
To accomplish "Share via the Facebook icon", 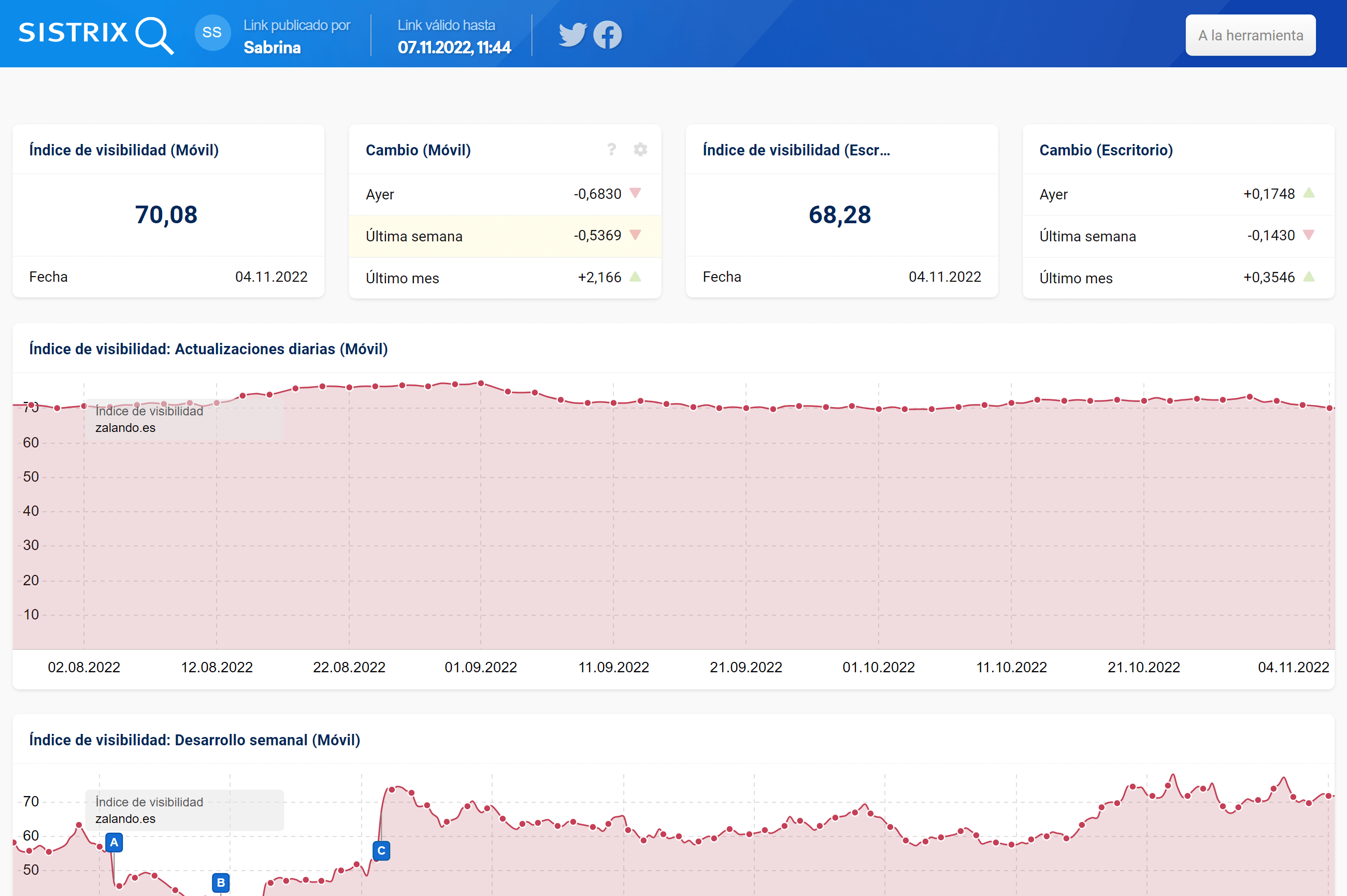I will [607, 35].
